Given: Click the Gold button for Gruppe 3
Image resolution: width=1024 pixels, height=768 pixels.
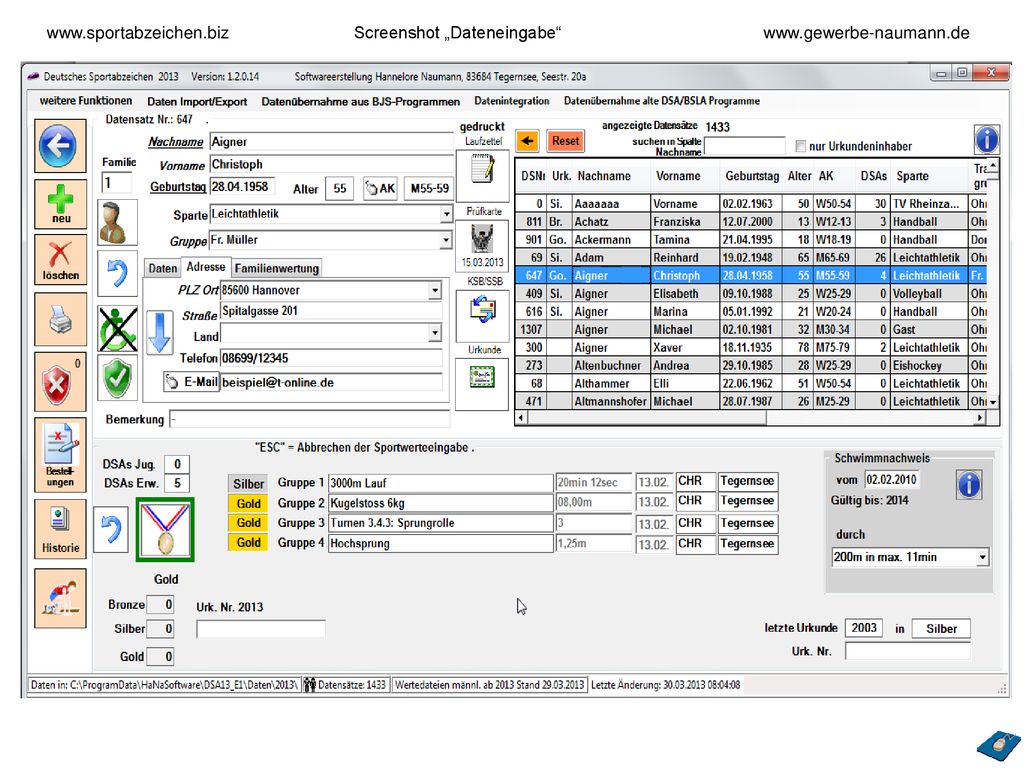Looking at the screenshot, I should point(248,522).
